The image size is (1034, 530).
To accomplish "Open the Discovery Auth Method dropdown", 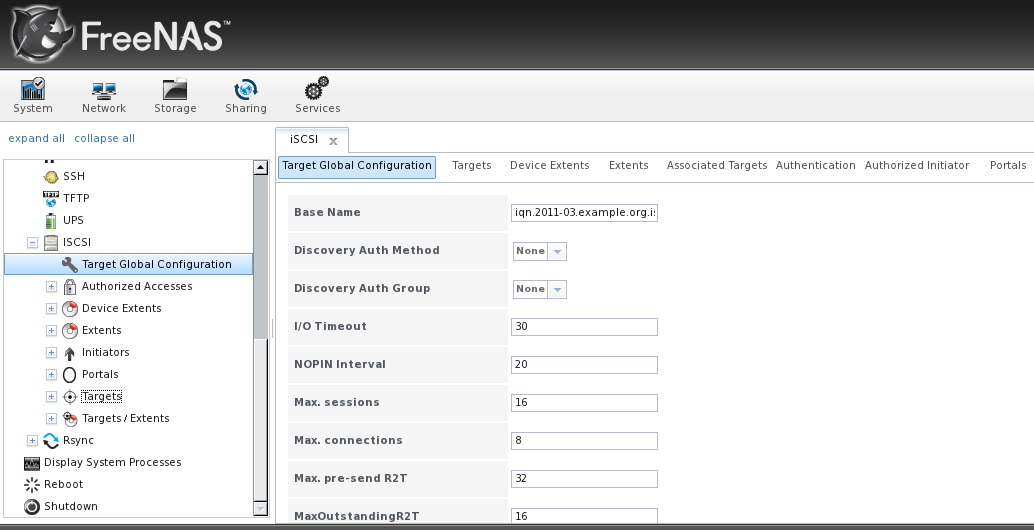I will click(x=557, y=251).
